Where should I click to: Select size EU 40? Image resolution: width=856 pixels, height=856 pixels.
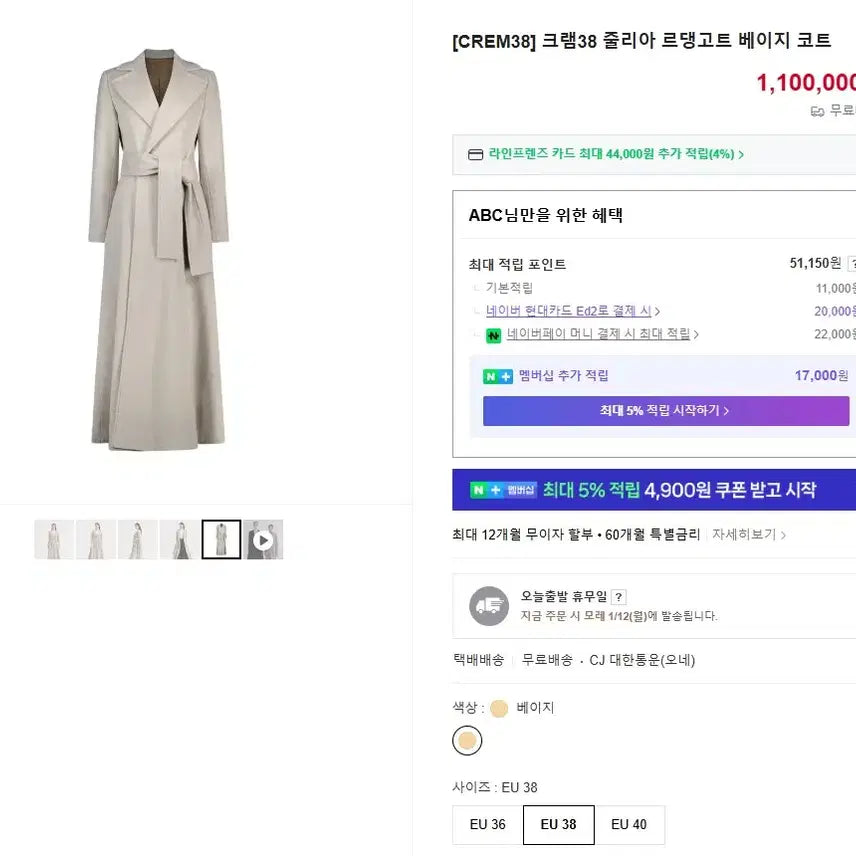point(630,824)
